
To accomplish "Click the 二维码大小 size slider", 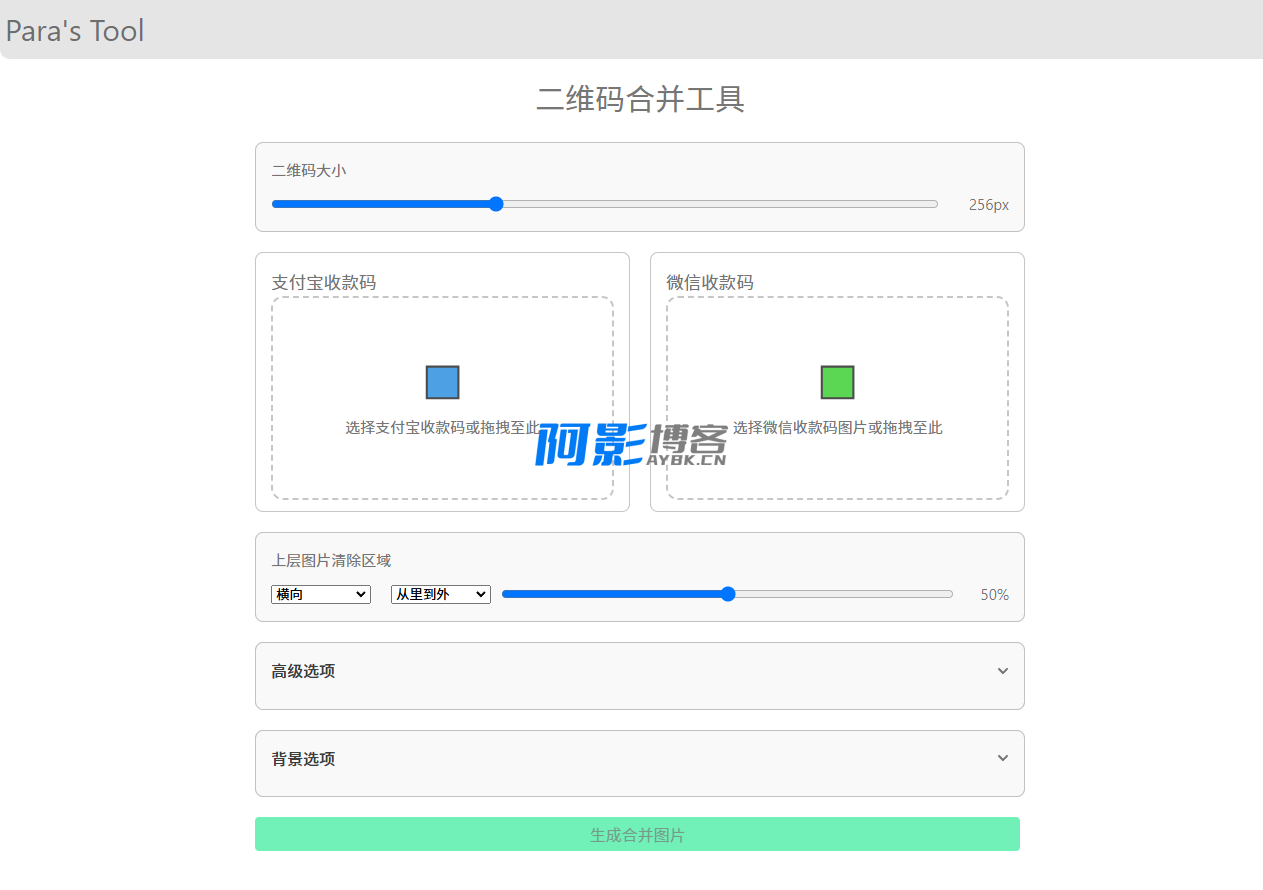I will [x=605, y=204].
